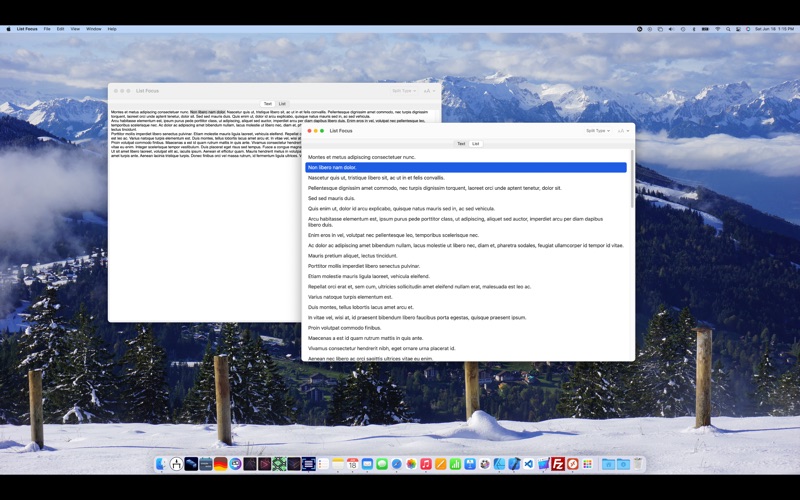The image size is (800, 500).
Task: Switch to Text tab in back window
Action: coord(267,104)
